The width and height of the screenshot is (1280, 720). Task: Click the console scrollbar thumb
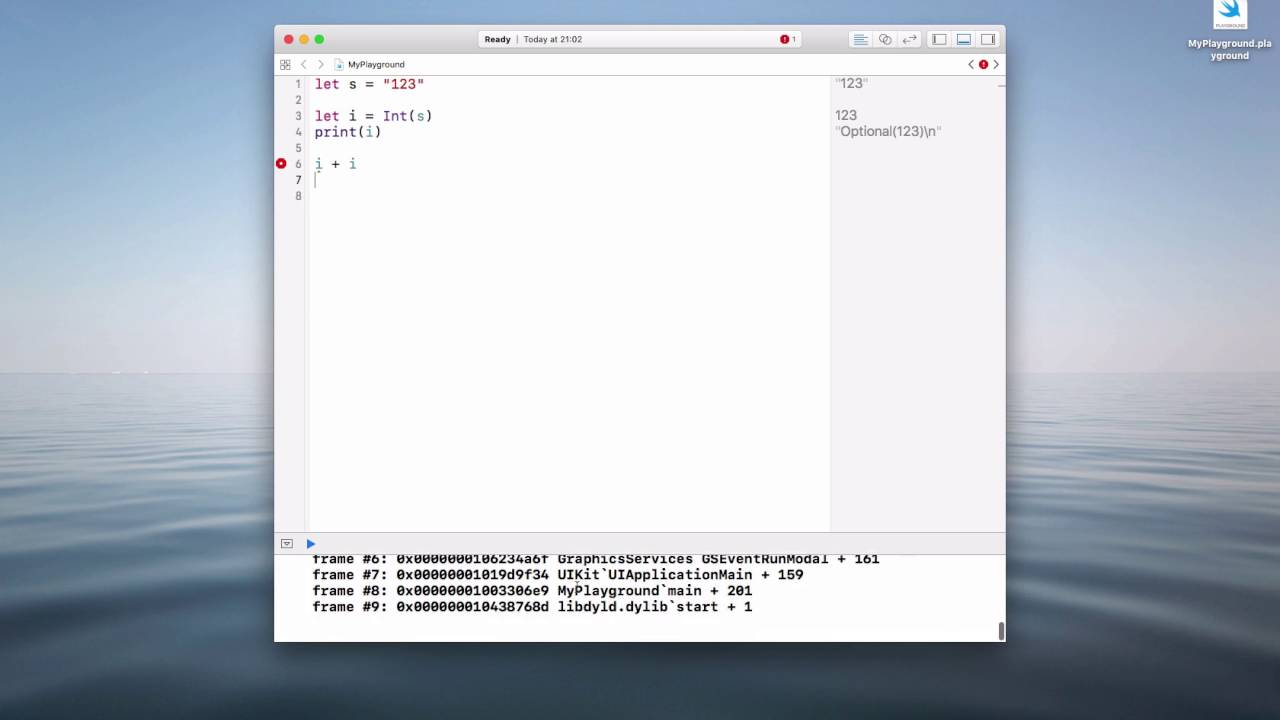(1001, 630)
